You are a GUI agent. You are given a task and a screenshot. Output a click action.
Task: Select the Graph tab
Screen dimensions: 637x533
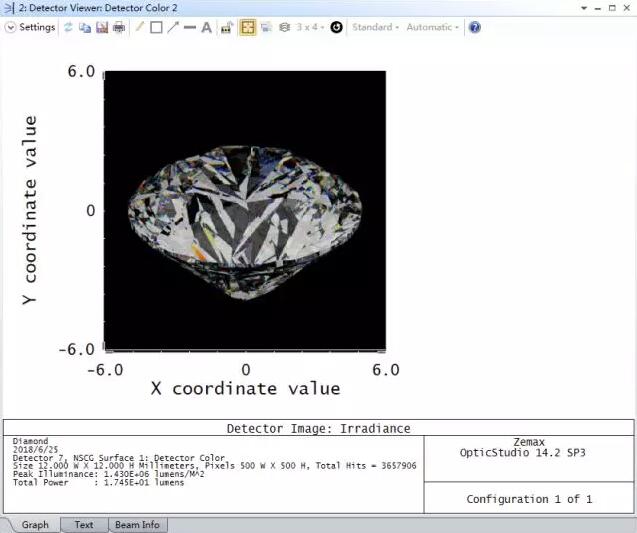[35, 524]
